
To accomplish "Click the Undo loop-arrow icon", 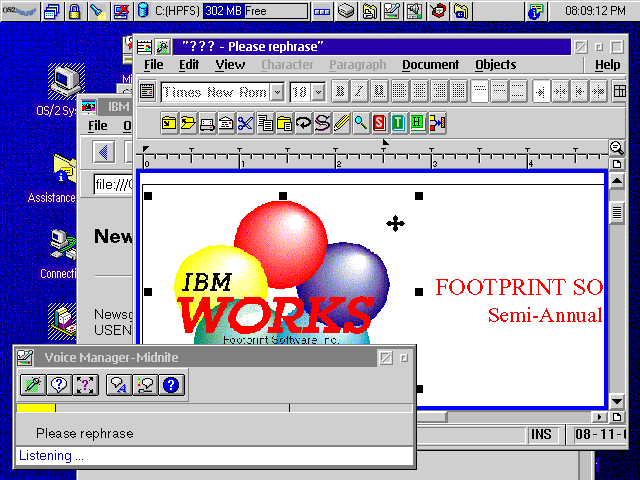I will [x=303, y=123].
